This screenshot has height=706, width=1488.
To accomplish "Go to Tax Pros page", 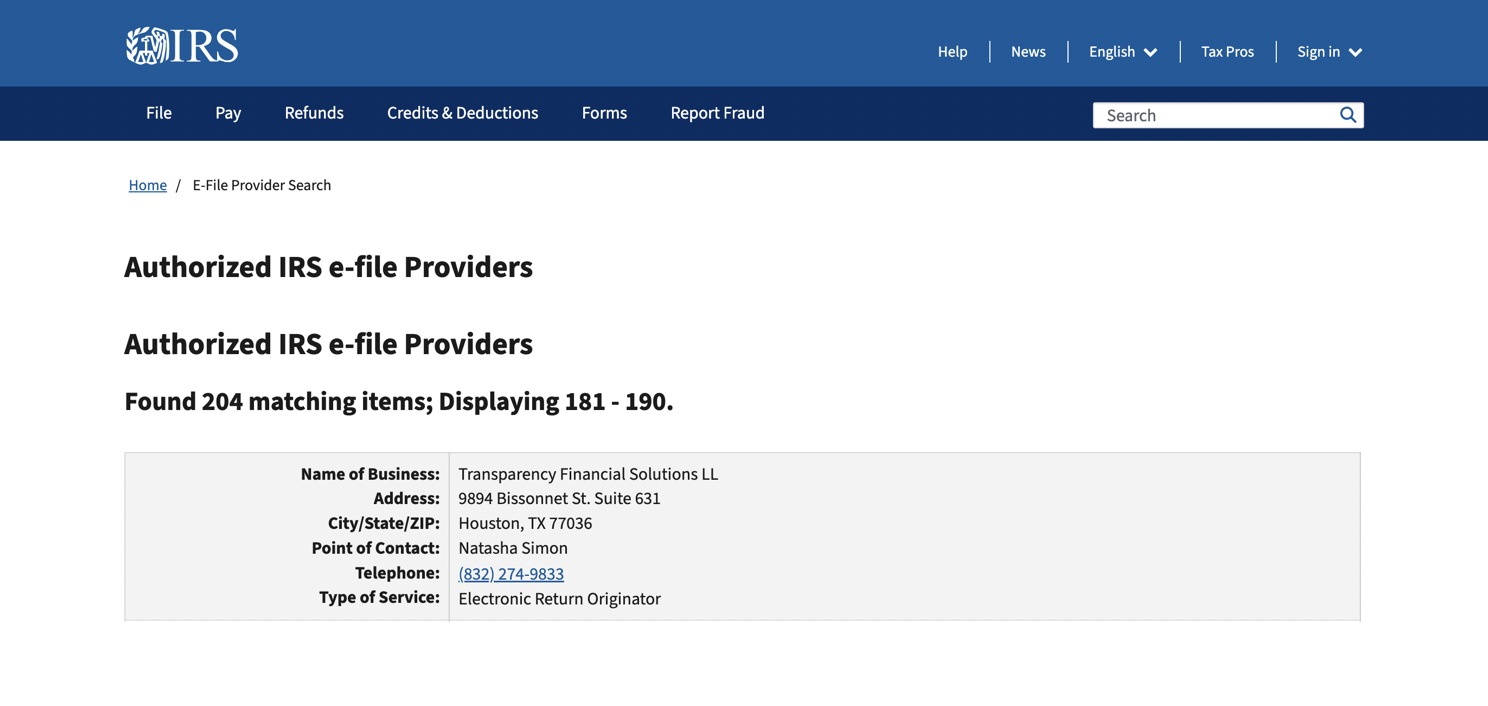I will (1227, 52).
